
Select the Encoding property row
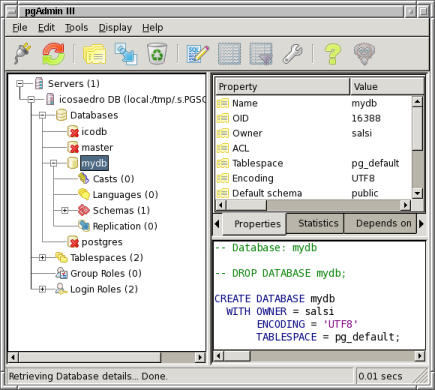coord(314,178)
